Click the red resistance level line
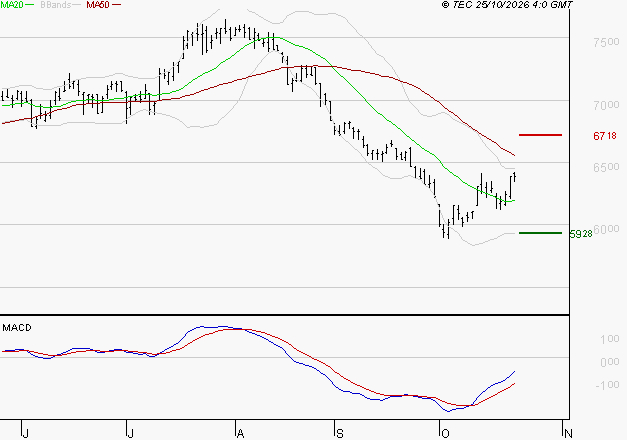This screenshot has height=440, width=627. tap(540, 135)
